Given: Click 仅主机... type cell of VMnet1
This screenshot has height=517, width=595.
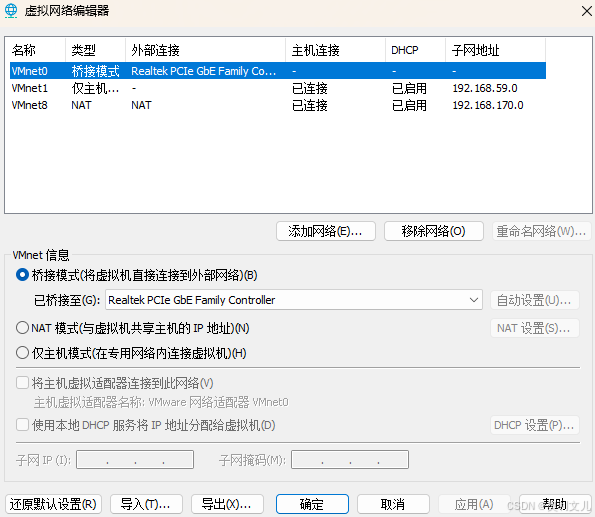Looking at the screenshot, I should [x=95, y=88].
